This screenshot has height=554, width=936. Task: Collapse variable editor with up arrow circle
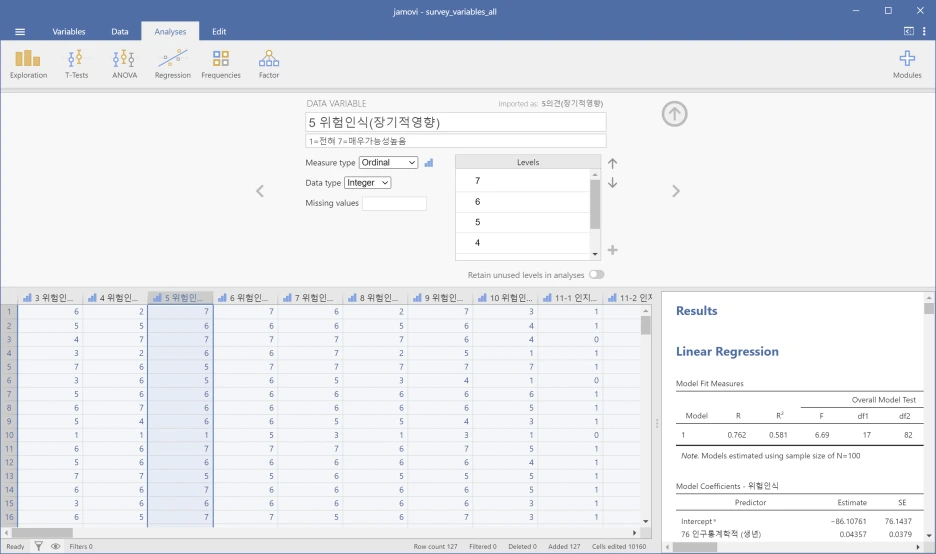point(675,114)
